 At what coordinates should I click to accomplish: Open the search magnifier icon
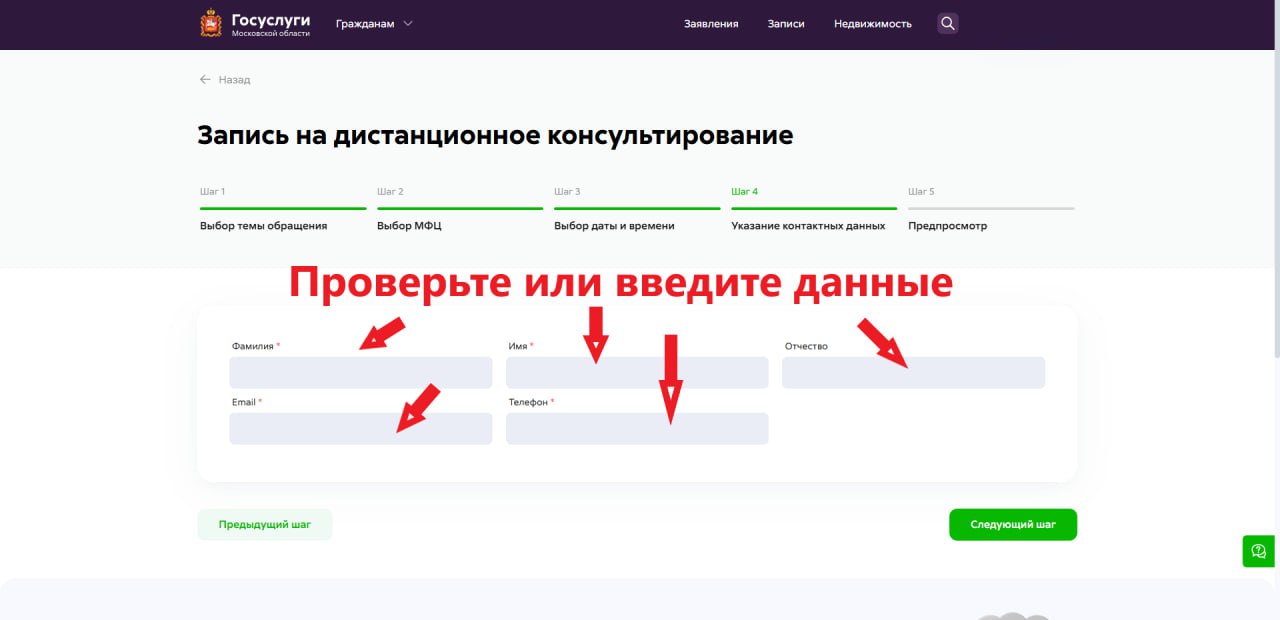pos(947,23)
